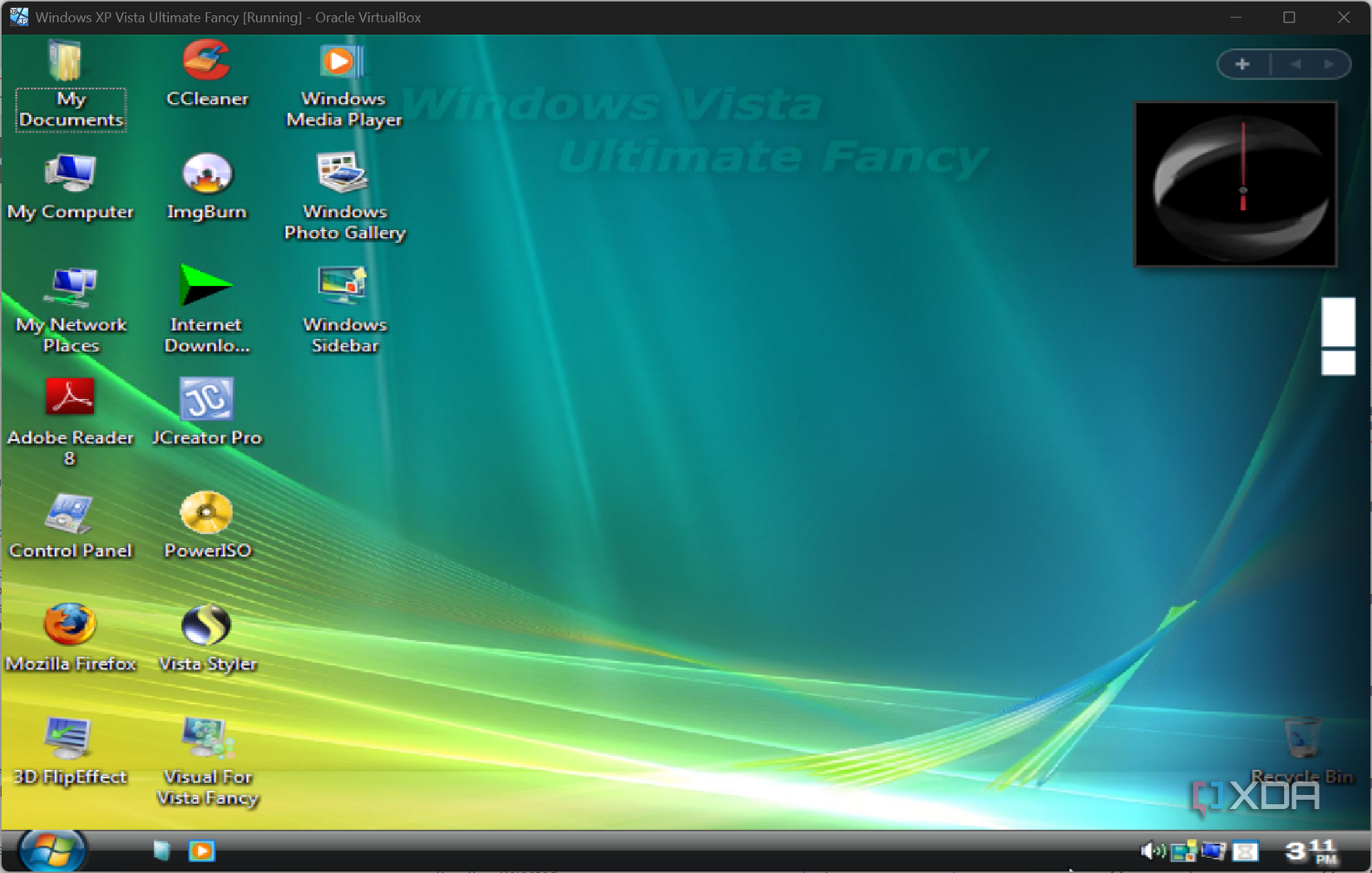
Task: Open the Start menu
Action: (x=52, y=850)
